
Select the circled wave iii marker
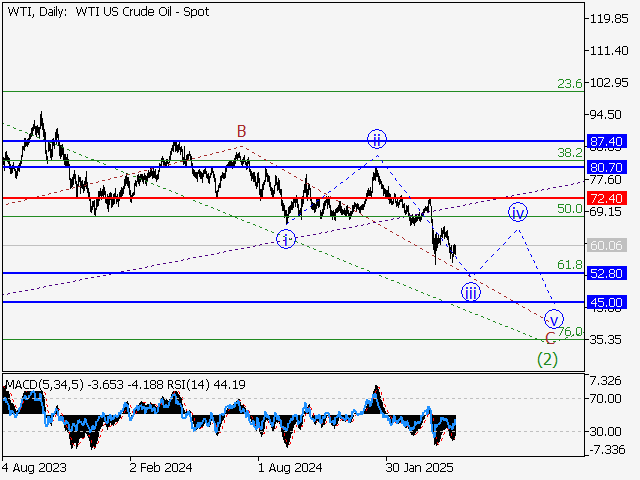470,292
